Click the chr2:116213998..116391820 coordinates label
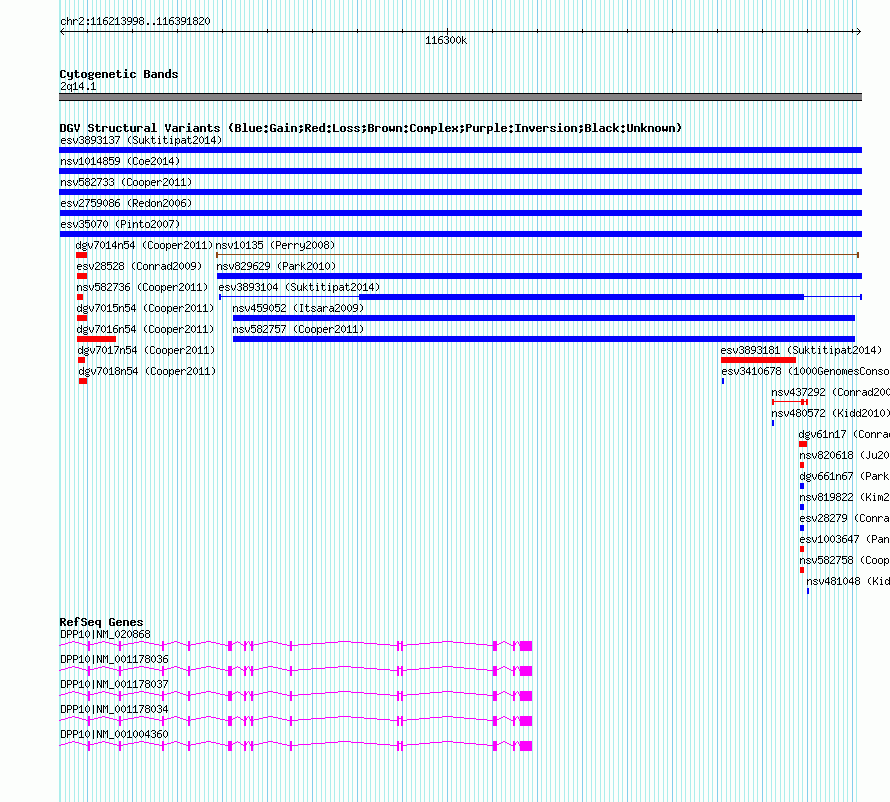 [x=135, y=21]
